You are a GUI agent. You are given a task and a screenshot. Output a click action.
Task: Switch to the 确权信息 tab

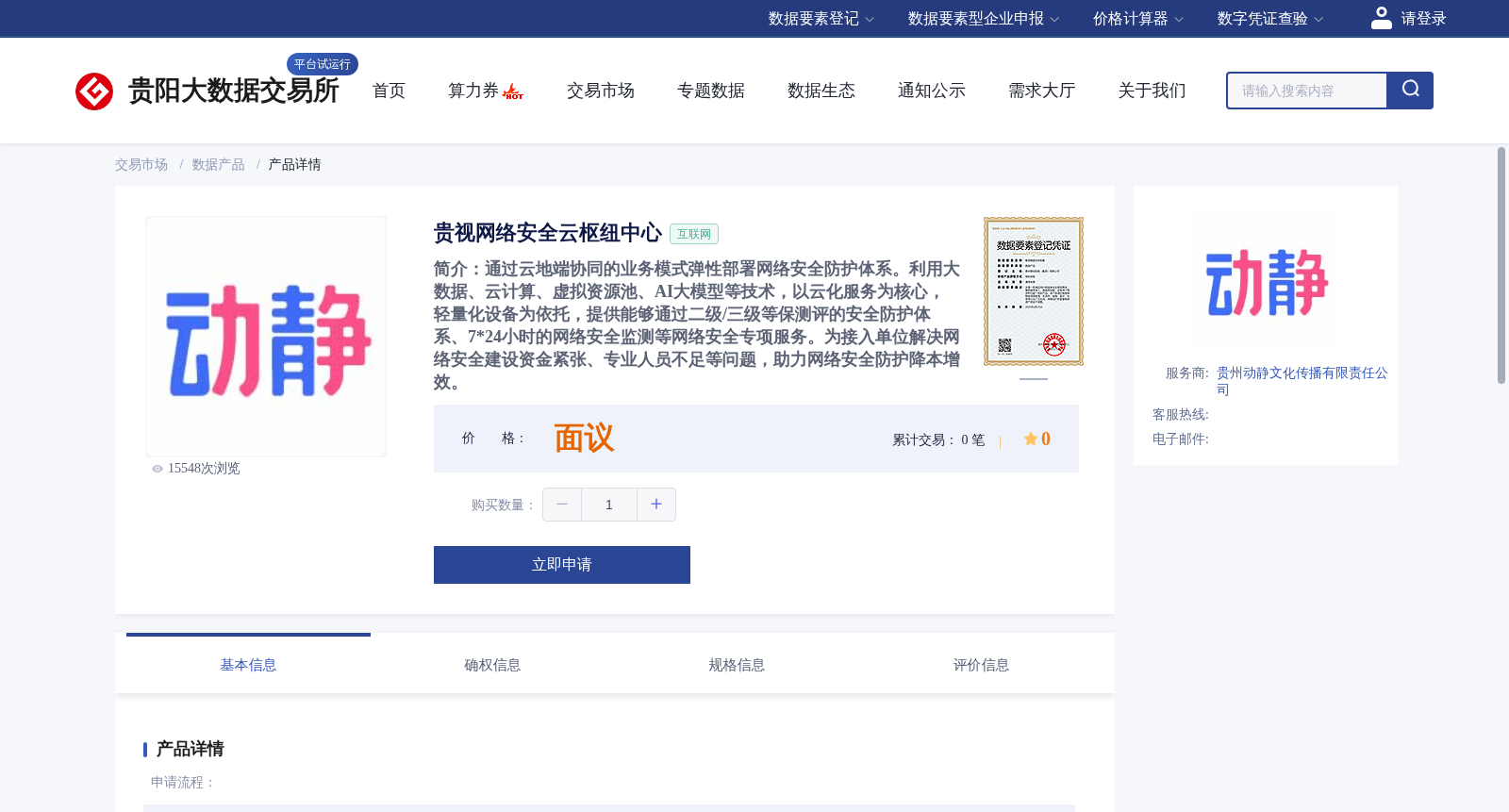point(492,665)
